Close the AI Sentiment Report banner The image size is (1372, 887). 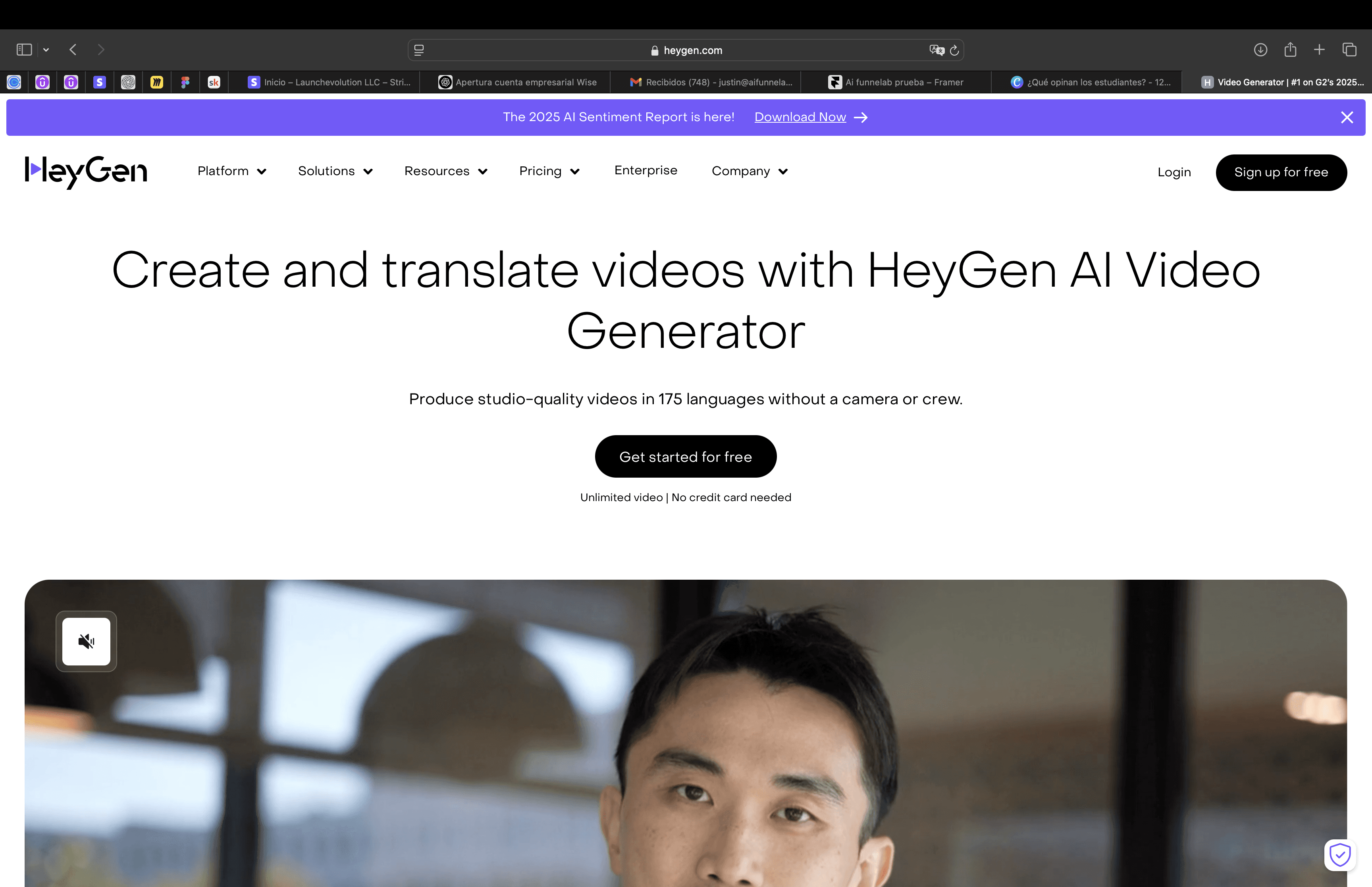[1347, 118]
